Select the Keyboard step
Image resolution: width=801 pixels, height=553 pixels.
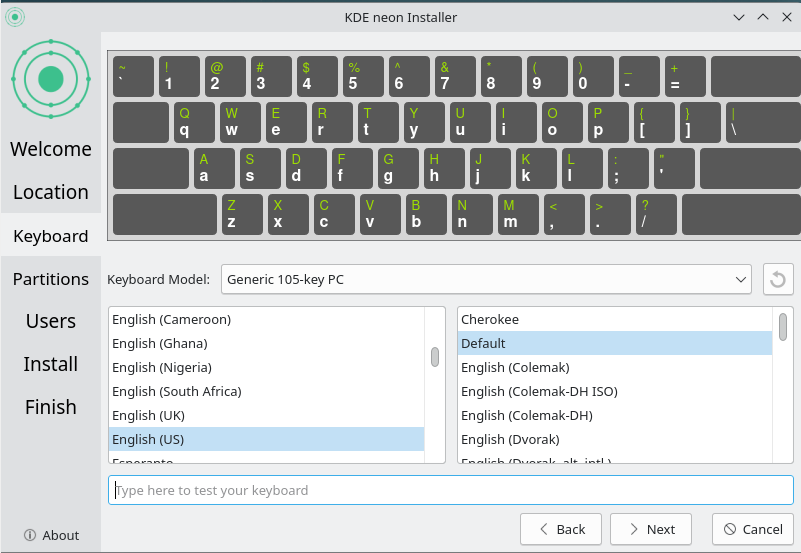pos(51,235)
